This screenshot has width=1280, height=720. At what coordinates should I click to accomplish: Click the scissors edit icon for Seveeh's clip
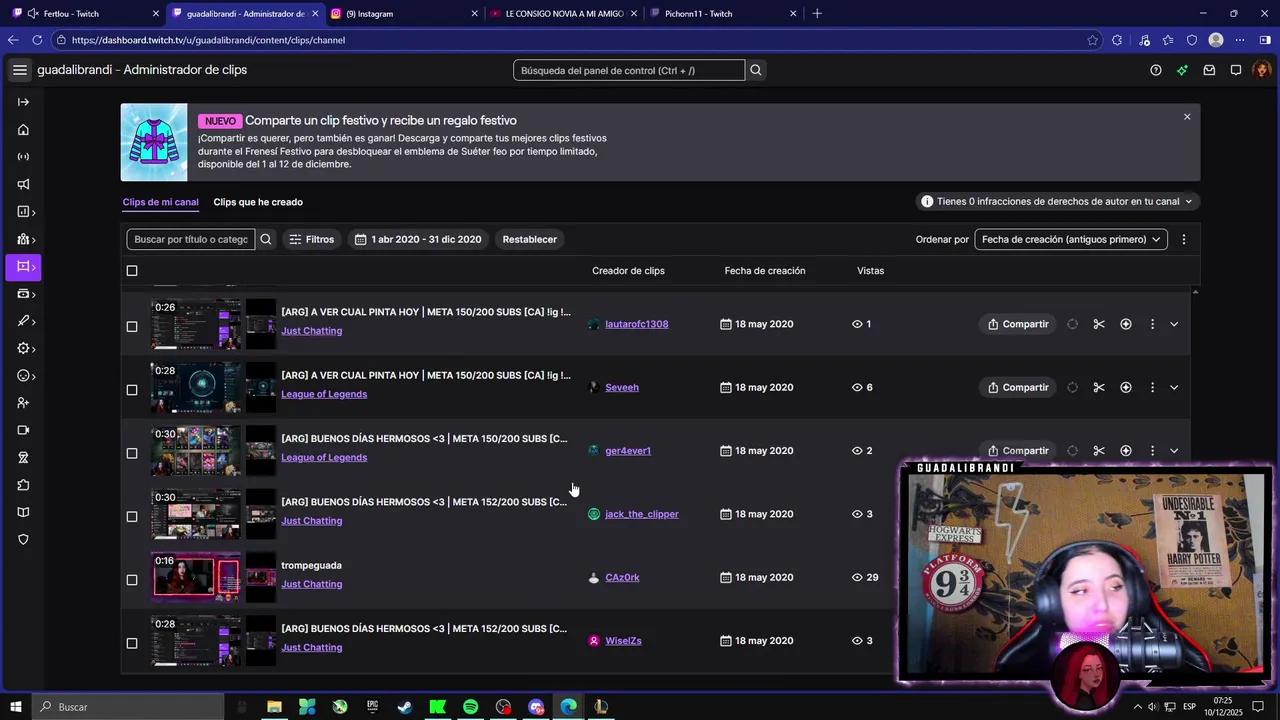click(x=1099, y=387)
